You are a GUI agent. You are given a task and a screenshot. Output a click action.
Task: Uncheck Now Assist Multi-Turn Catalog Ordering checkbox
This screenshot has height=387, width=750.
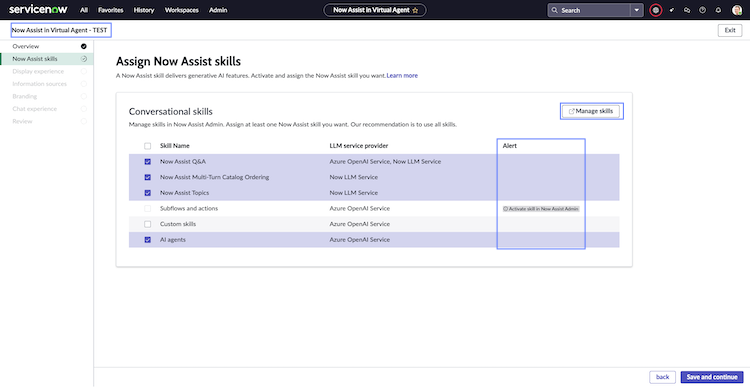click(147, 177)
